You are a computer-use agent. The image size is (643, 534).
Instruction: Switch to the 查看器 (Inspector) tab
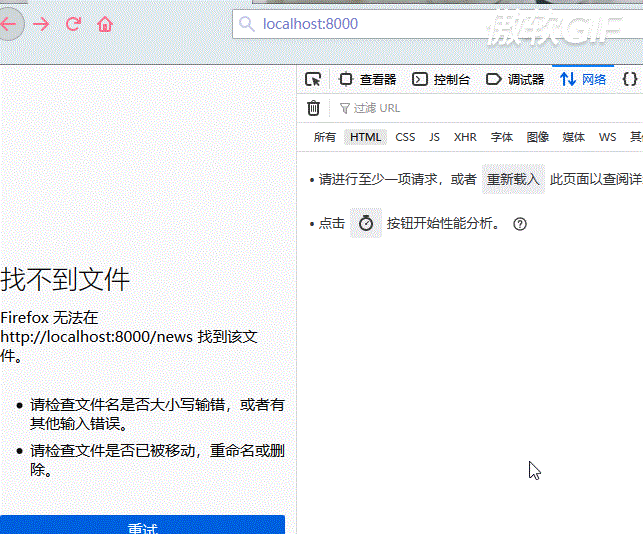pyautogui.click(x=367, y=79)
